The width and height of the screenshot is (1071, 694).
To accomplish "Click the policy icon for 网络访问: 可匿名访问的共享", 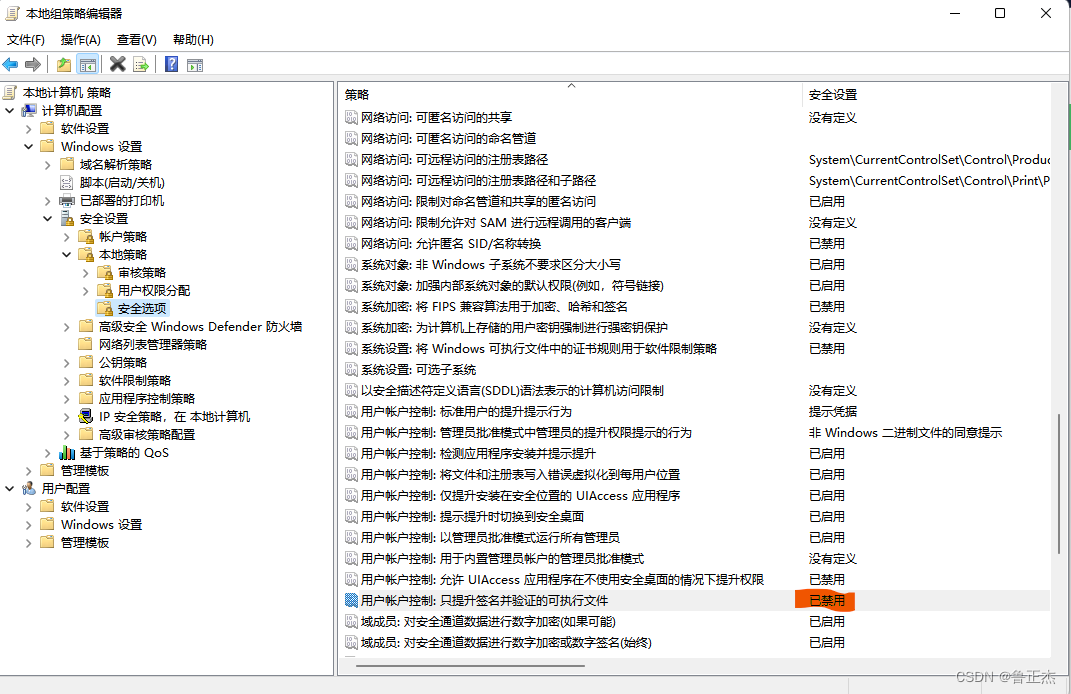I will 351,117.
